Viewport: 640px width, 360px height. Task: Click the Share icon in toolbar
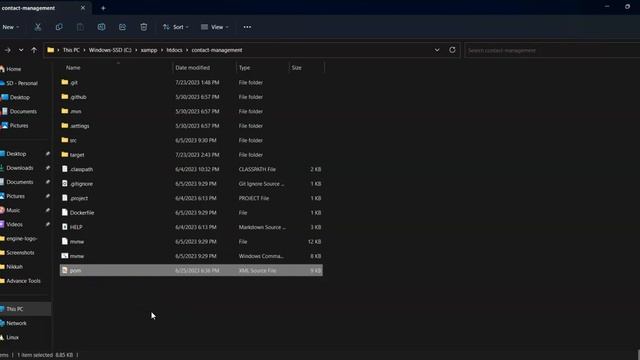[x=122, y=27]
